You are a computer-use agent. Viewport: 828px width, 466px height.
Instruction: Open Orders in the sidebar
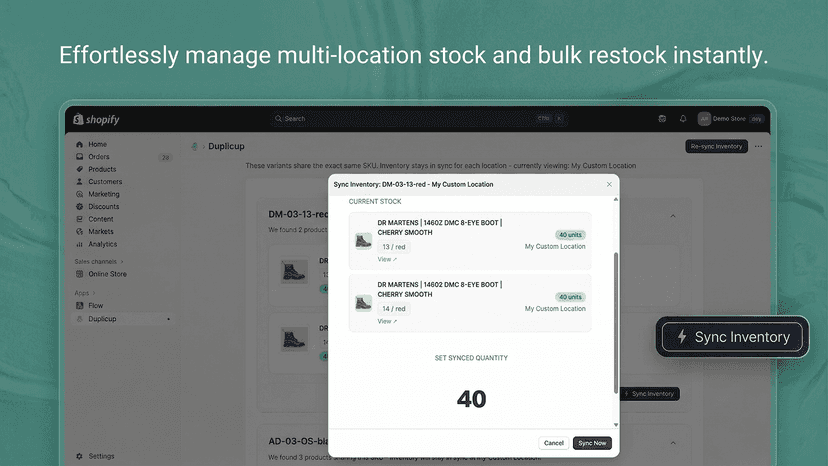click(x=99, y=157)
